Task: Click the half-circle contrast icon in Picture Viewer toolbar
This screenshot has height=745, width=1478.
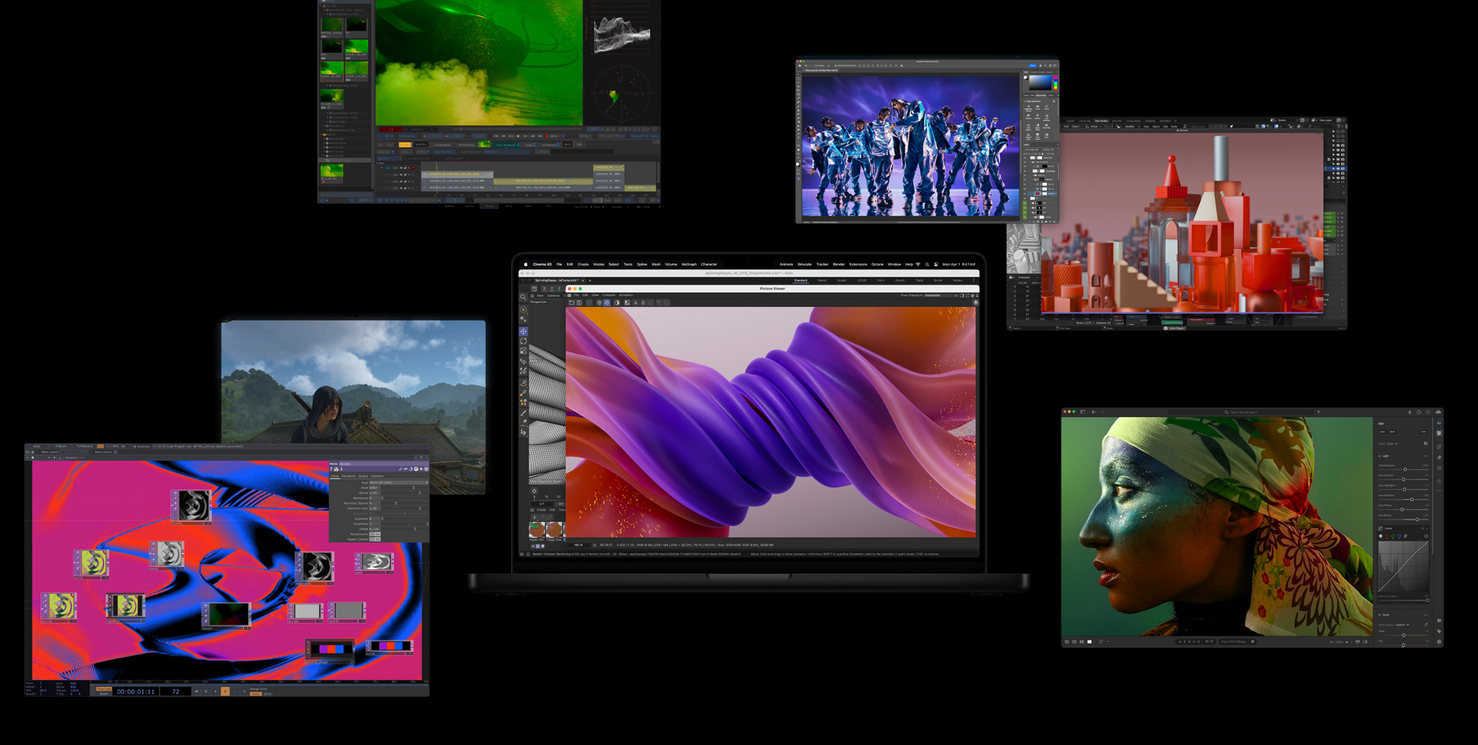Action: (617, 302)
